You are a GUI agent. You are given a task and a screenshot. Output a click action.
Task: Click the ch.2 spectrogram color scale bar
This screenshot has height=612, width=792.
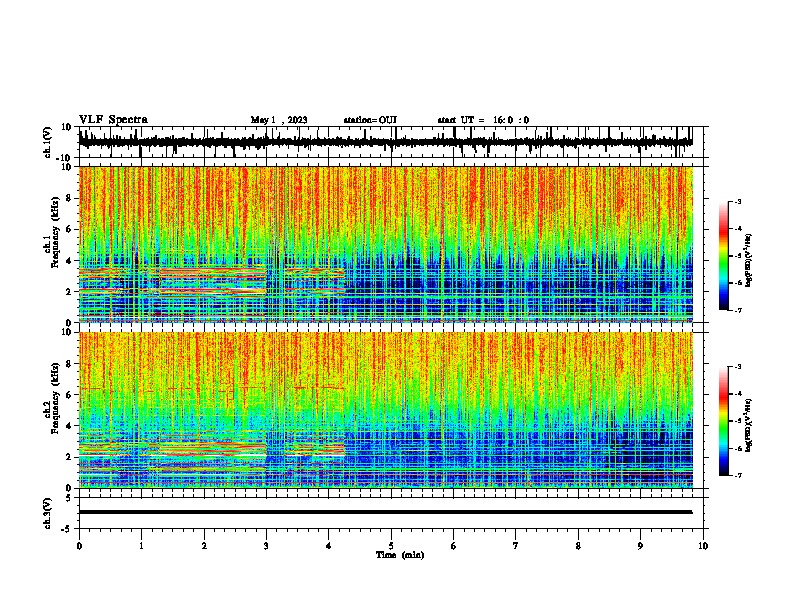pyautogui.click(x=724, y=421)
